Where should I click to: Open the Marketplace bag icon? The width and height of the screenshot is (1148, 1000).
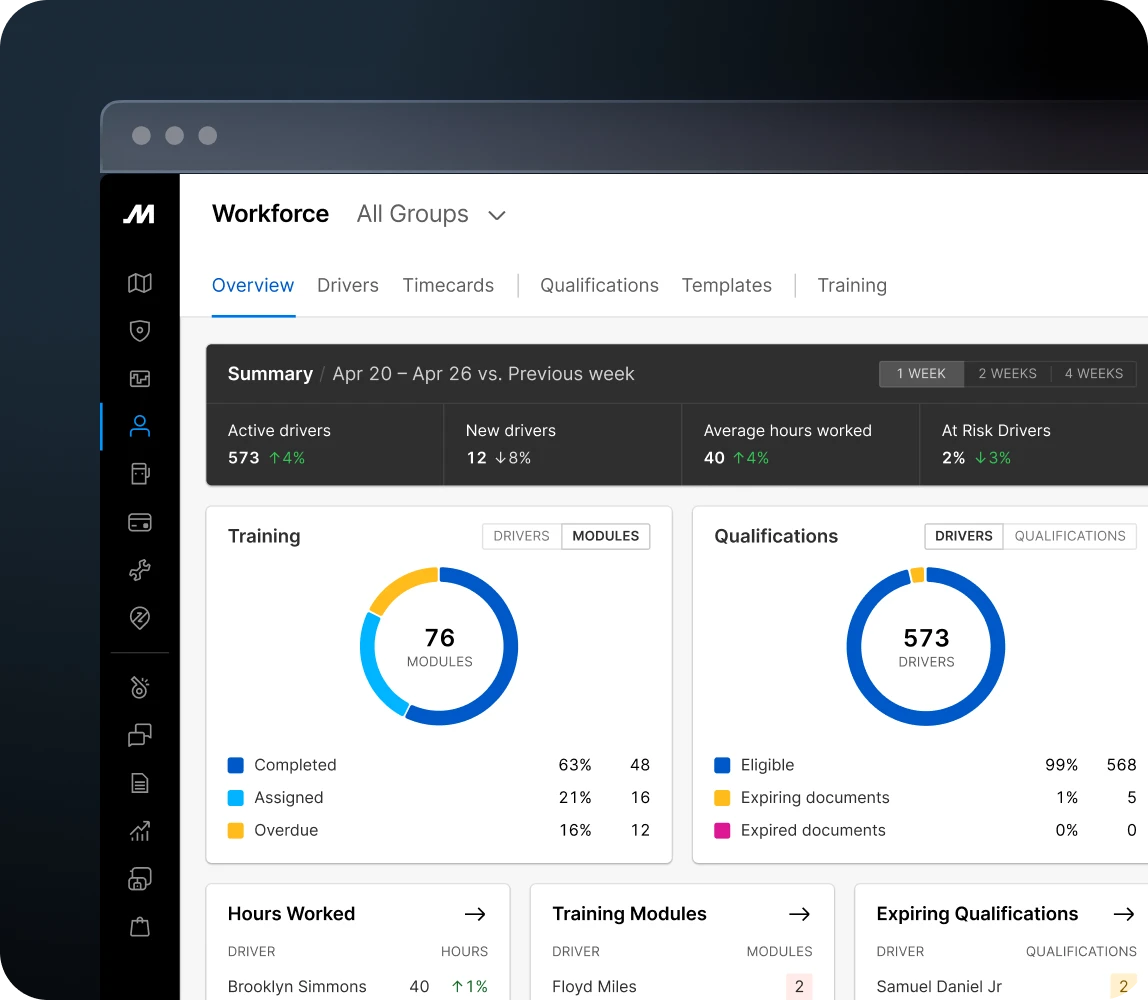(x=140, y=927)
